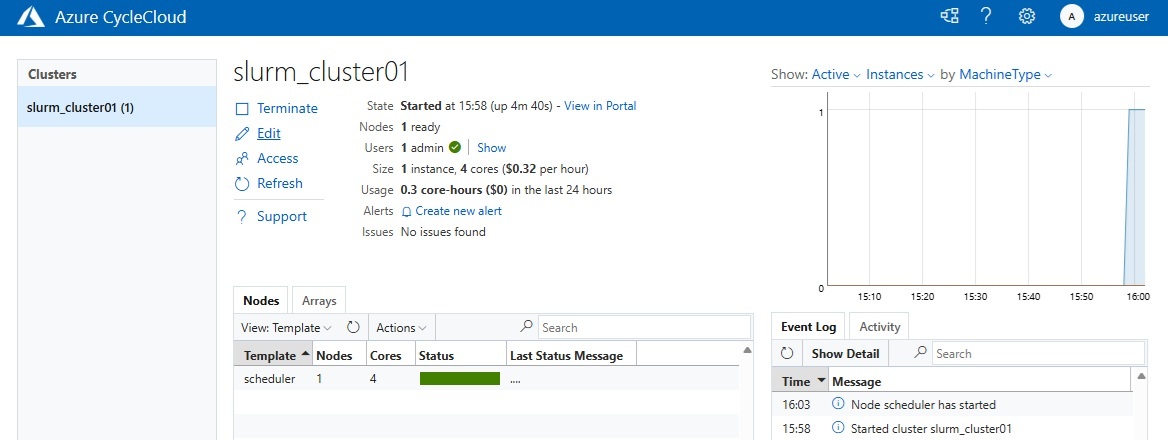Click the 'Node scheduler has started' message

point(923,405)
